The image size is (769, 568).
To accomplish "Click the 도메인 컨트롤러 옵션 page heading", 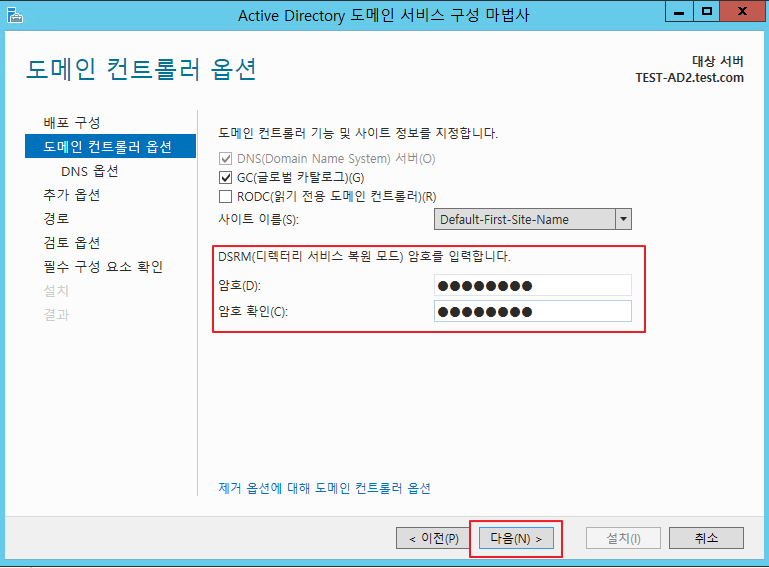I will coord(141,69).
